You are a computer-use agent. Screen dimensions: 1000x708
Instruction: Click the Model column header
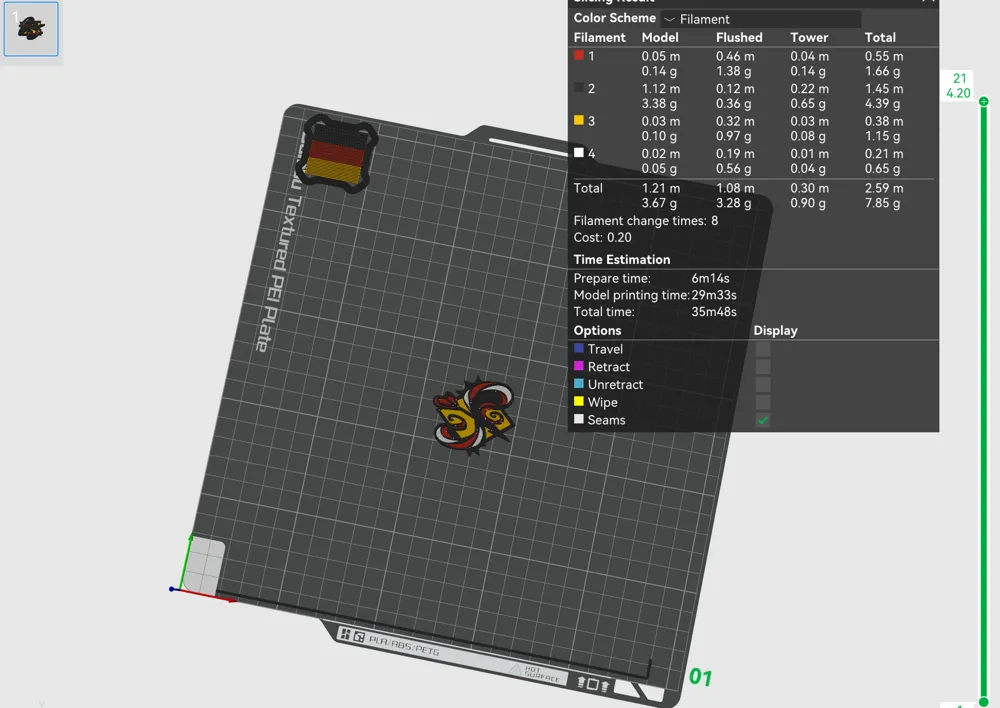[660, 38]
